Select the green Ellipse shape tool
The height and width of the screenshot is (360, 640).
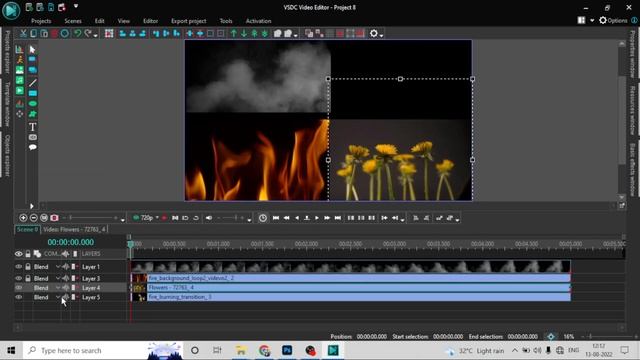pyautogui.click(x=32, y=104)
